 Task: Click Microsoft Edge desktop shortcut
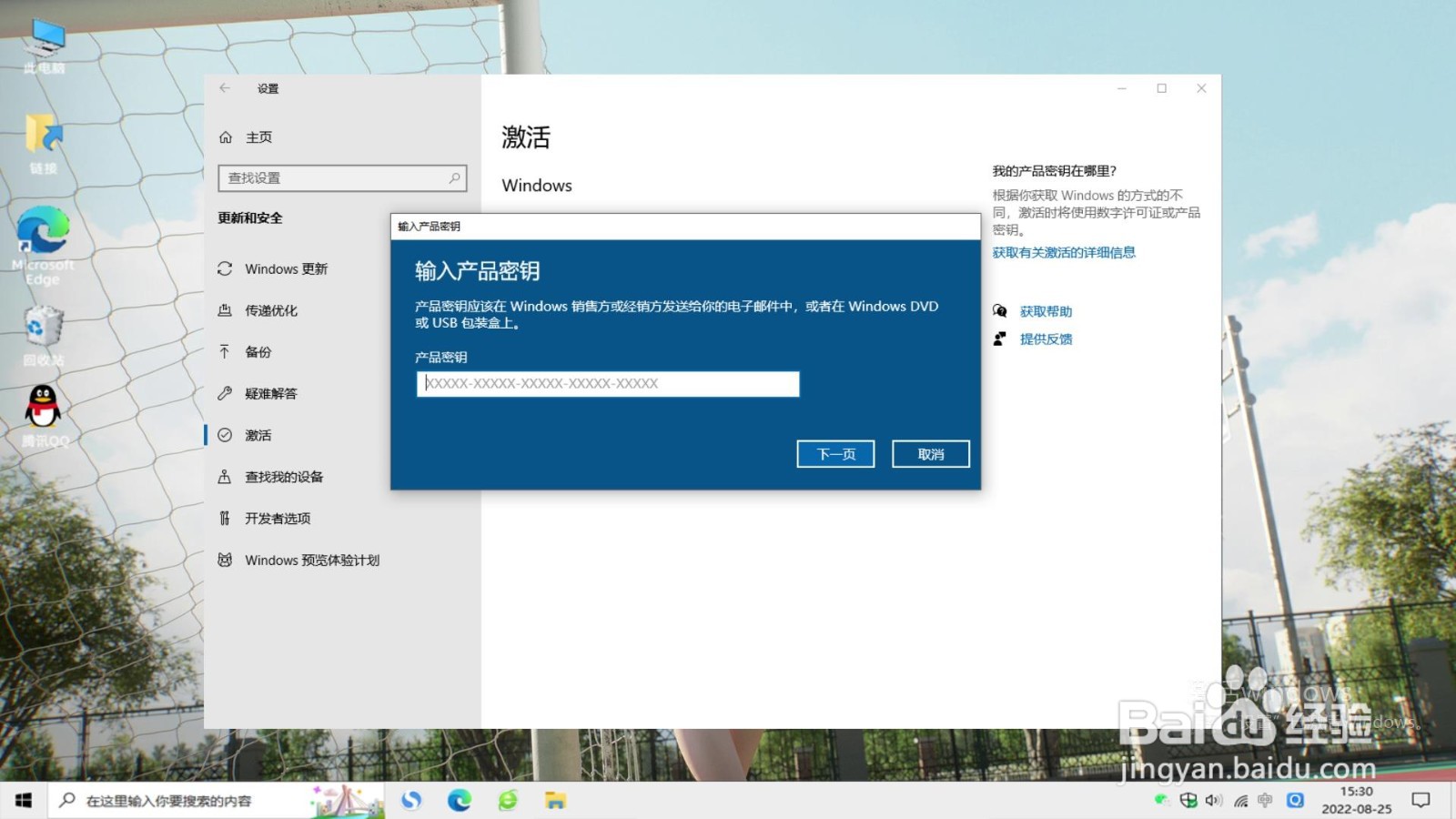pyautogui.click(x=43, y=246)
